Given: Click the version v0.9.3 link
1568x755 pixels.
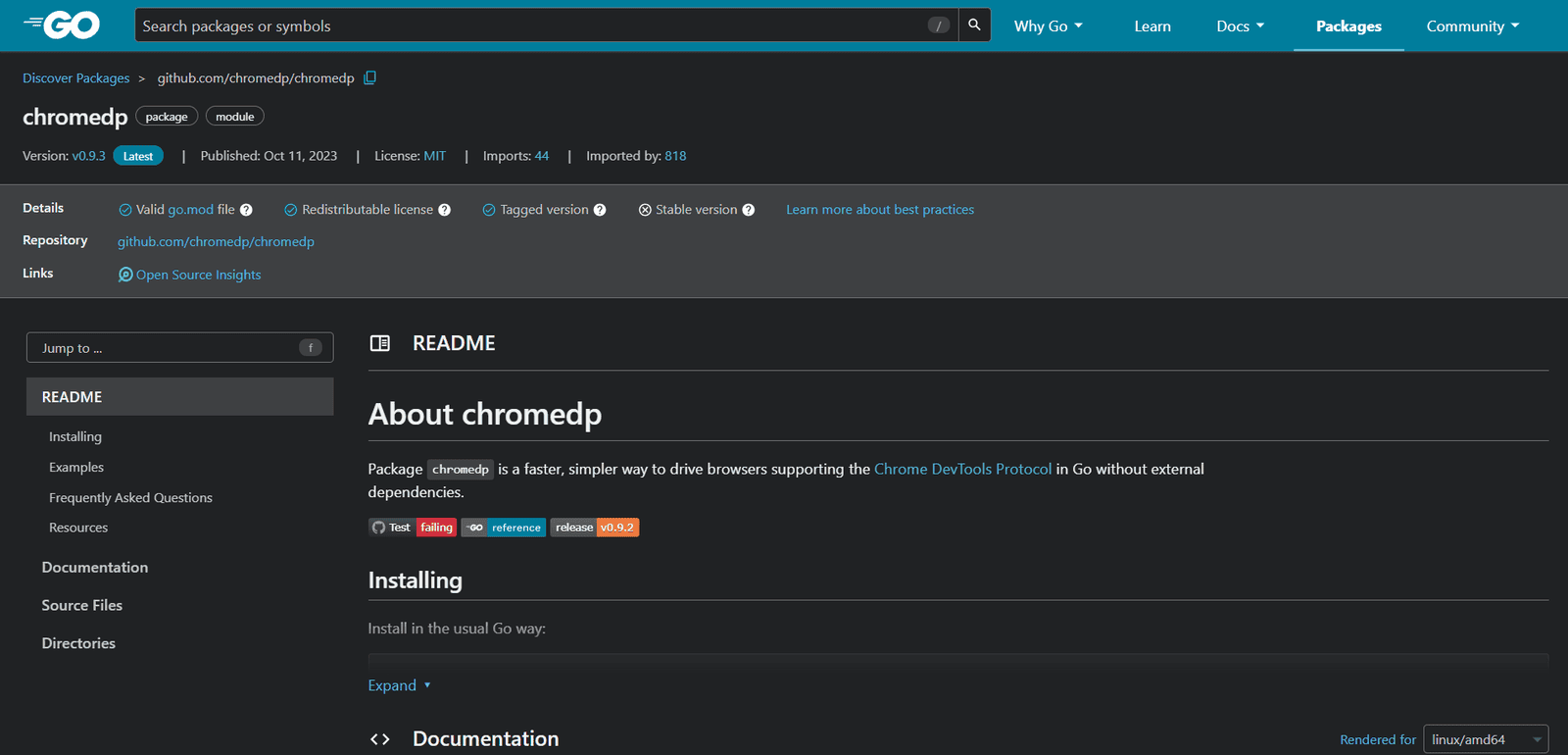Looking at the screenshot, I should pos(88,156).
